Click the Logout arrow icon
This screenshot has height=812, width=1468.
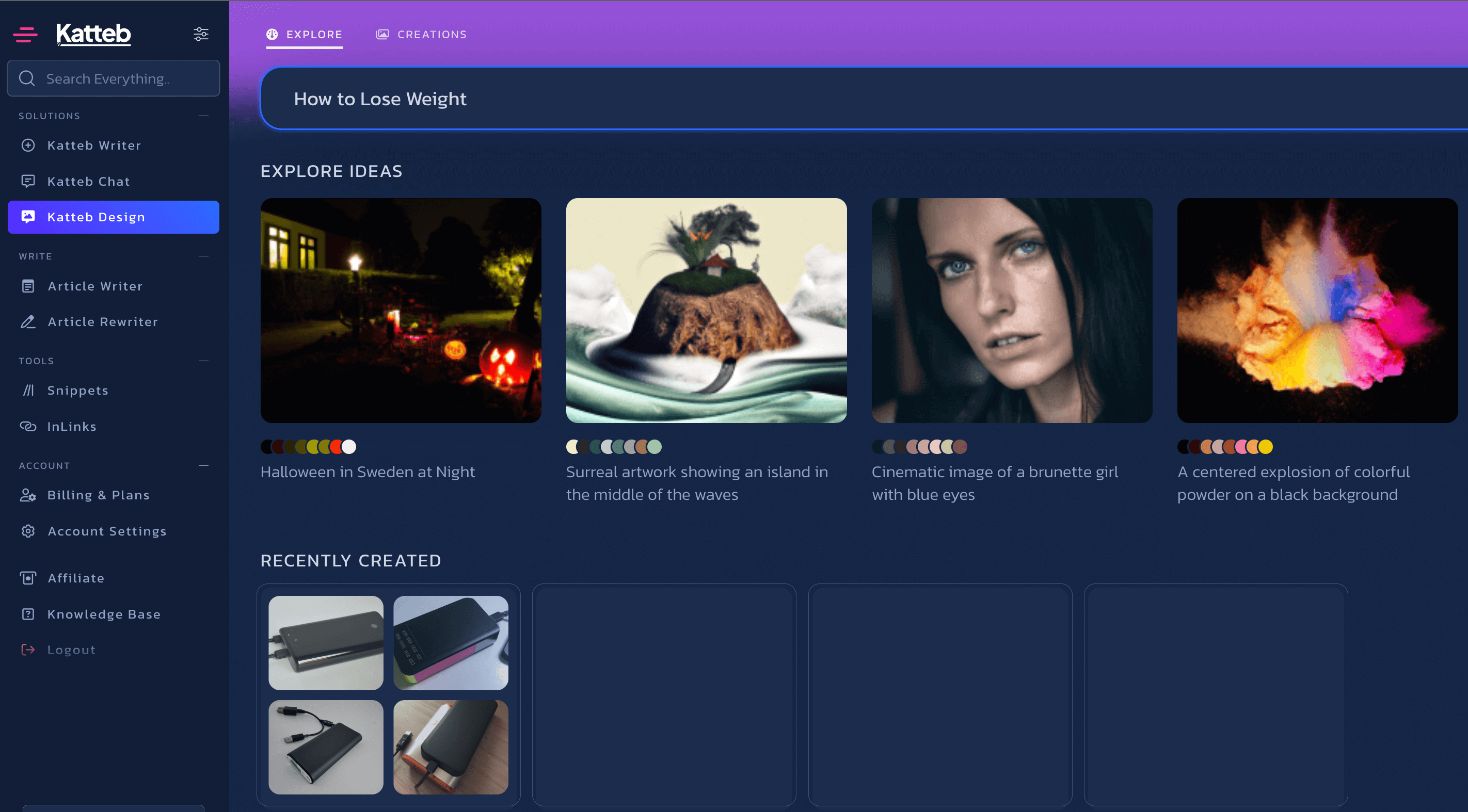click(28, 649)
